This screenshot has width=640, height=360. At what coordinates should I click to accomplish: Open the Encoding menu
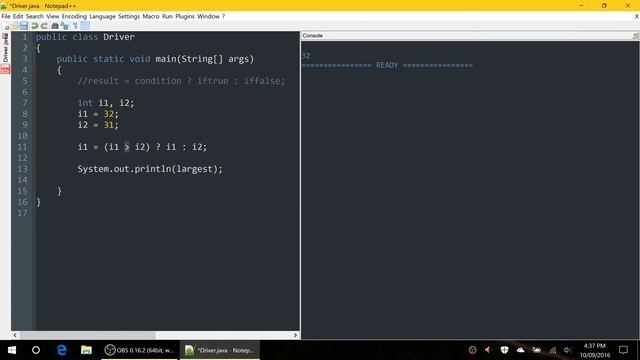74,16
